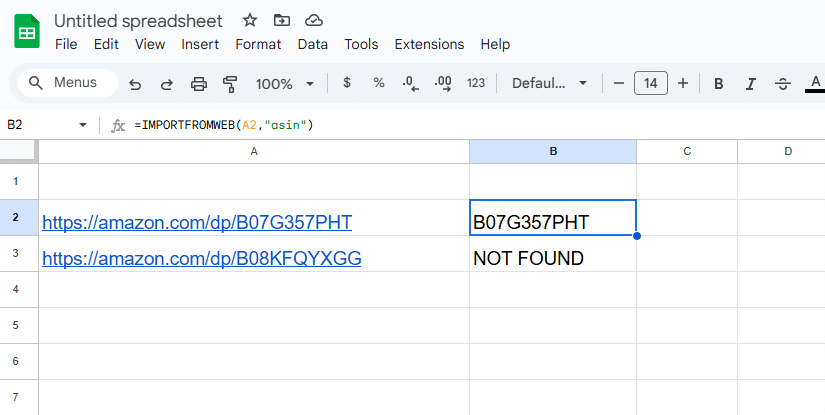Image resolution: width=825 pixels, height=415 pixels.
Task: Open the Google Sheets home logo
Action: (27, 32)
